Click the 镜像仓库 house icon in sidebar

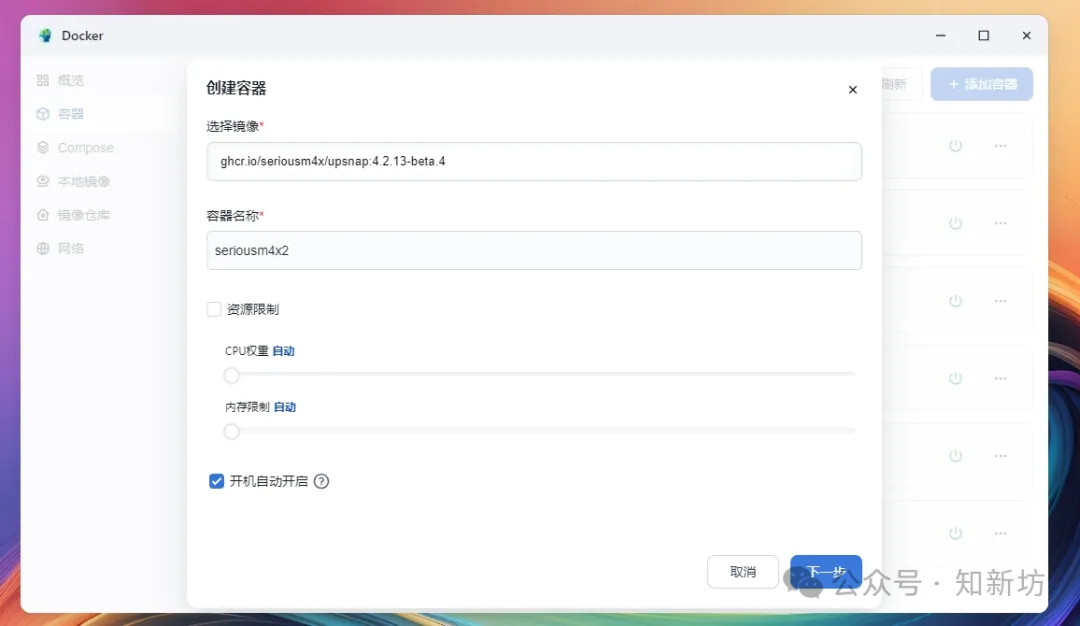pyautogui.click(x=43, y=215)
